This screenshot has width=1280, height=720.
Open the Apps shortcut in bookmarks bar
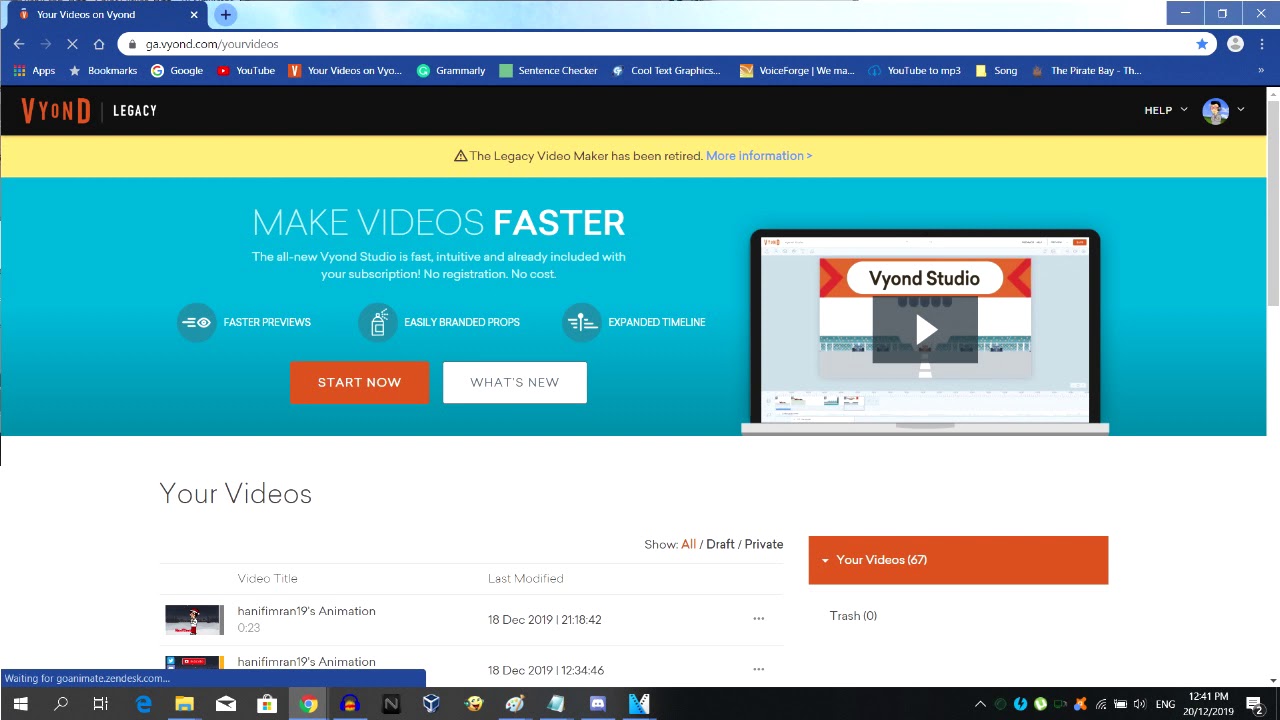tap(34, 71)
